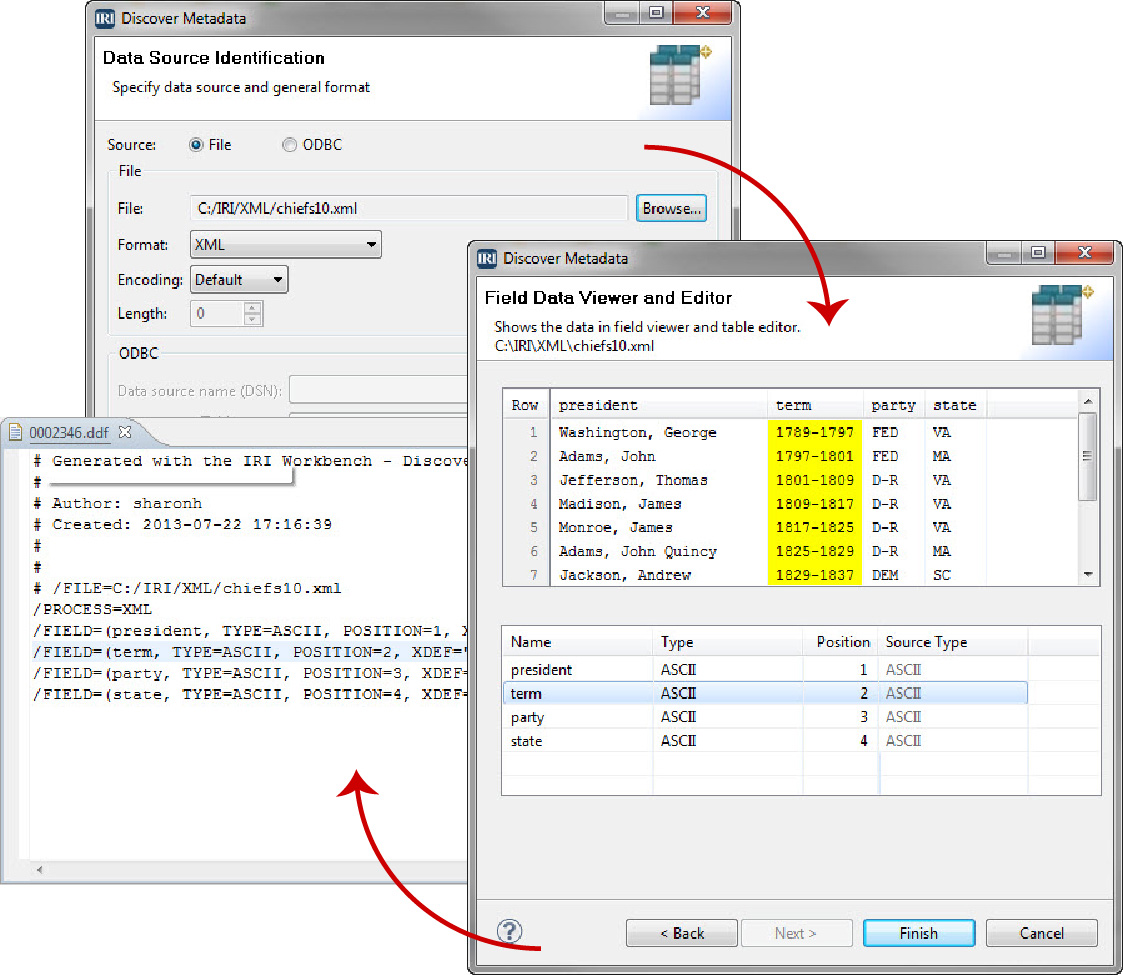Select the party field row

pyautogui.click(x=765, y=717)
